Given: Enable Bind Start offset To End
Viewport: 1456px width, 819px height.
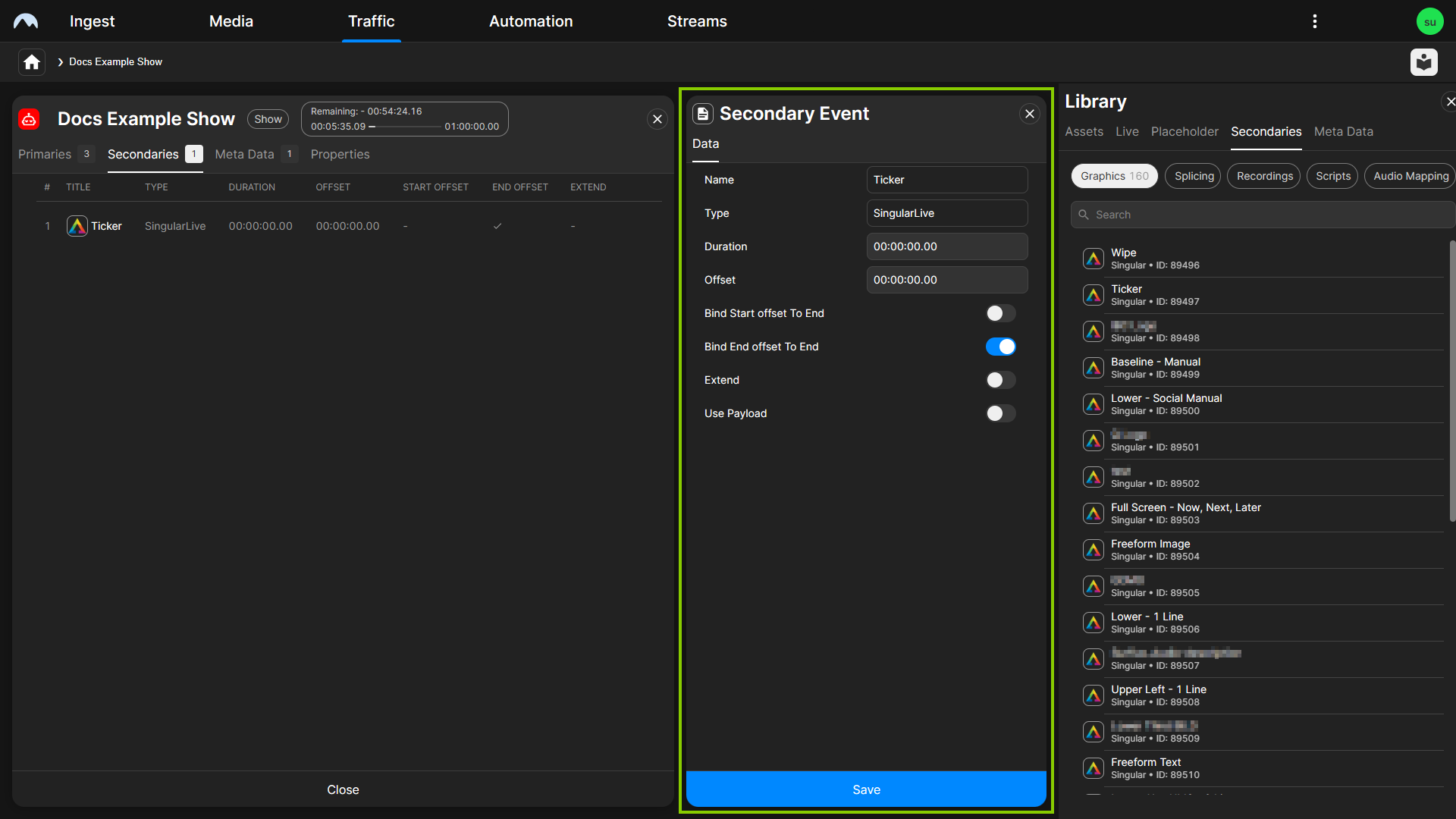Looking at the screenshot, I should 1000,312.
